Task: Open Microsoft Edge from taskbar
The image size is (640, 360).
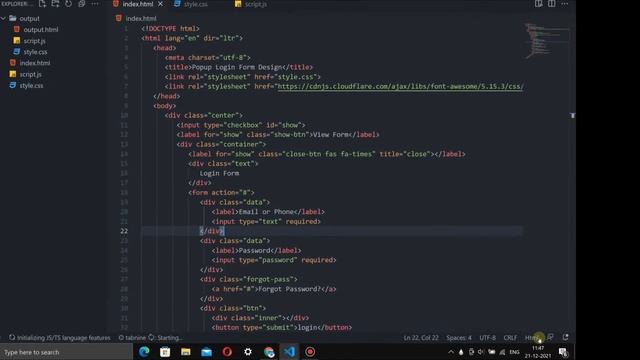Action: pyautogui.click(x=144, y=352)
